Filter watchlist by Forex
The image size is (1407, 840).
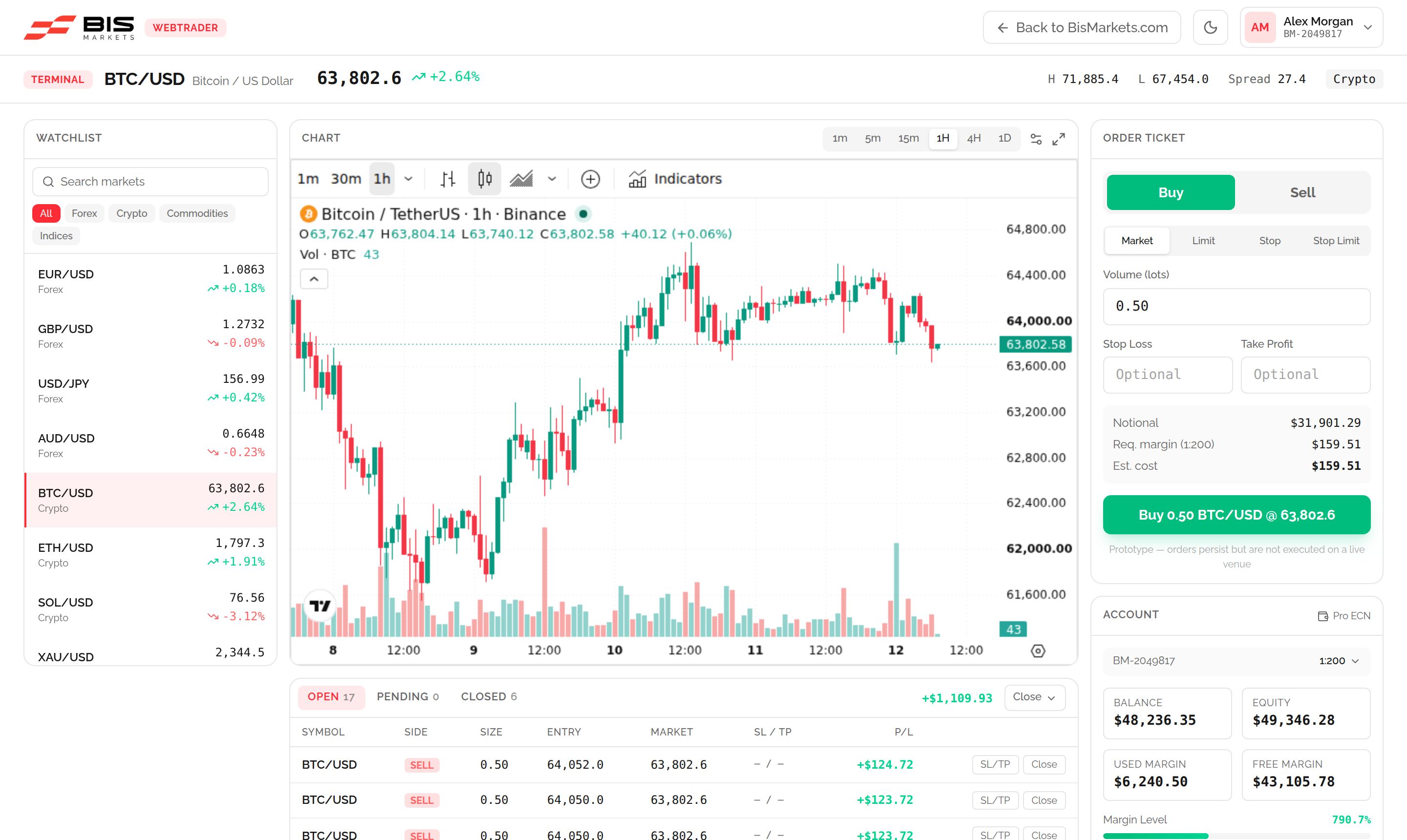click(x=85, y=213)
